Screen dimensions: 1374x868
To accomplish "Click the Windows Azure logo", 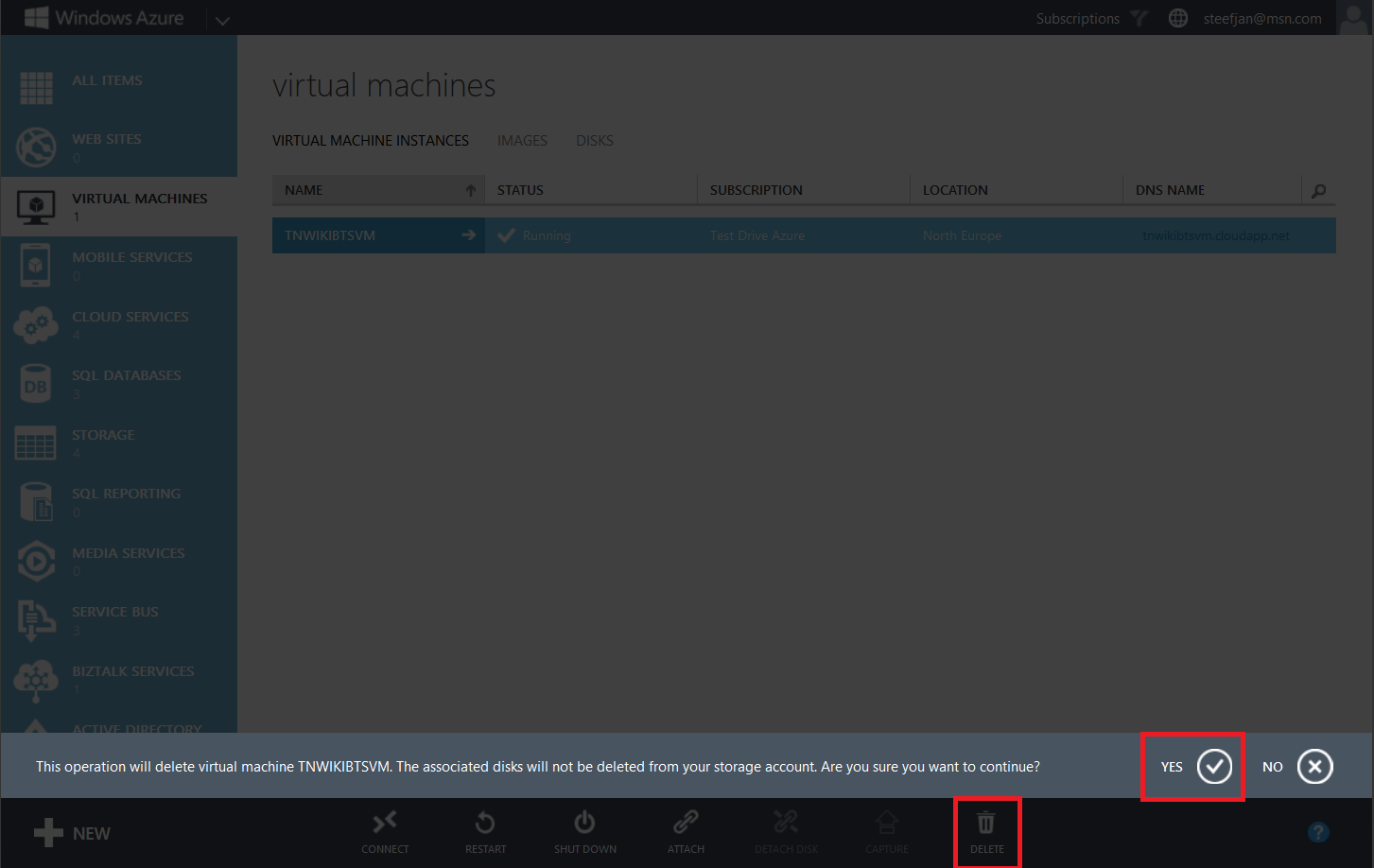I will 104,18.
